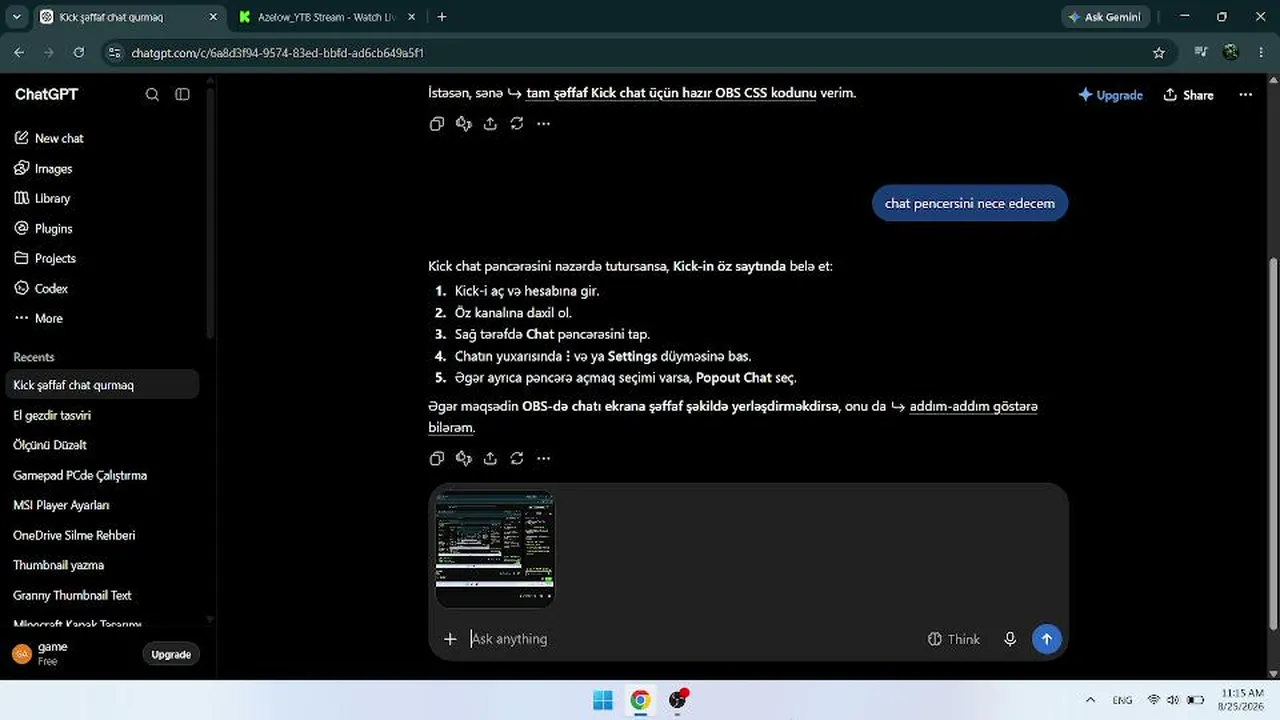Click the chatgpt.com address bar
1280x720 pixels.
coord(640,52)
